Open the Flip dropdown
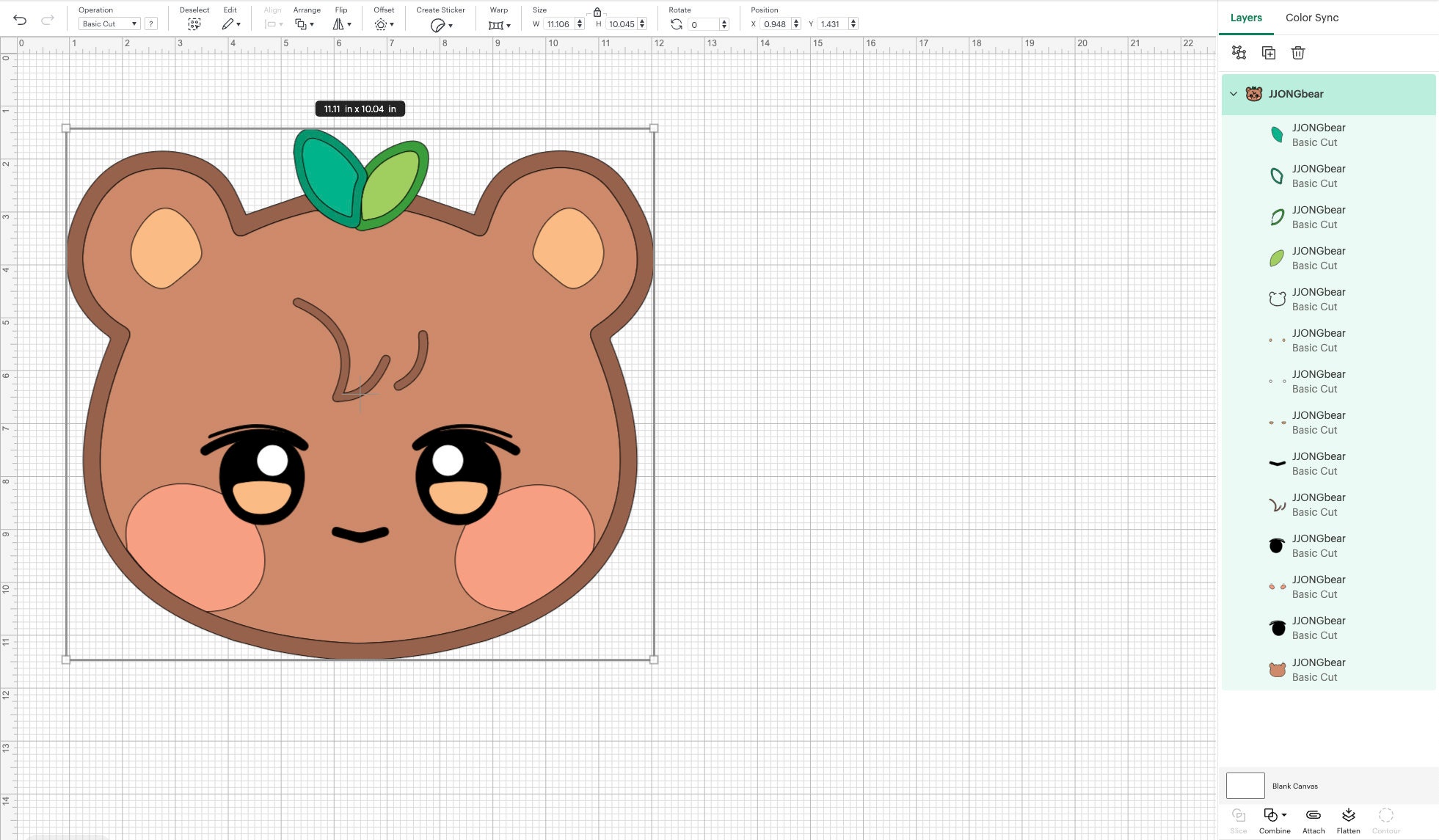 (342, 24)
